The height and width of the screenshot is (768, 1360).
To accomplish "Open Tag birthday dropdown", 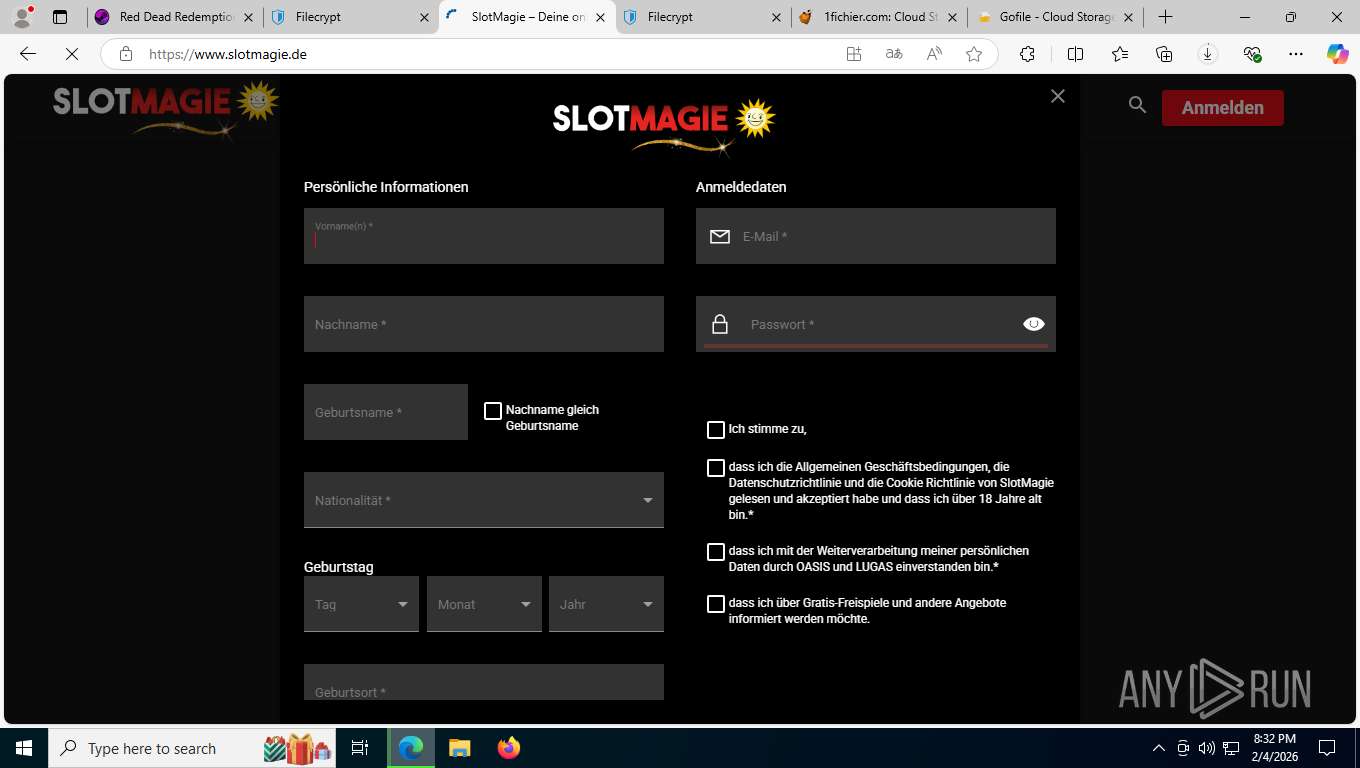I will pyautogui.click(x=361, y=604).
